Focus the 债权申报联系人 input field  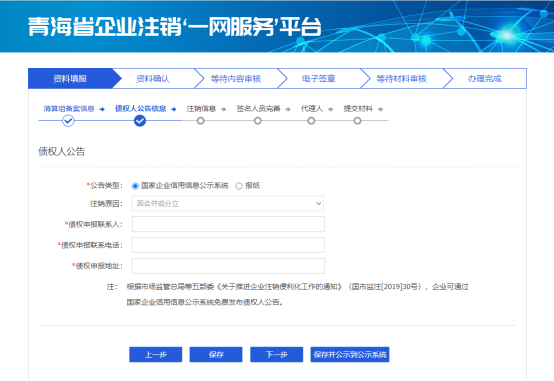coord(228,224)
